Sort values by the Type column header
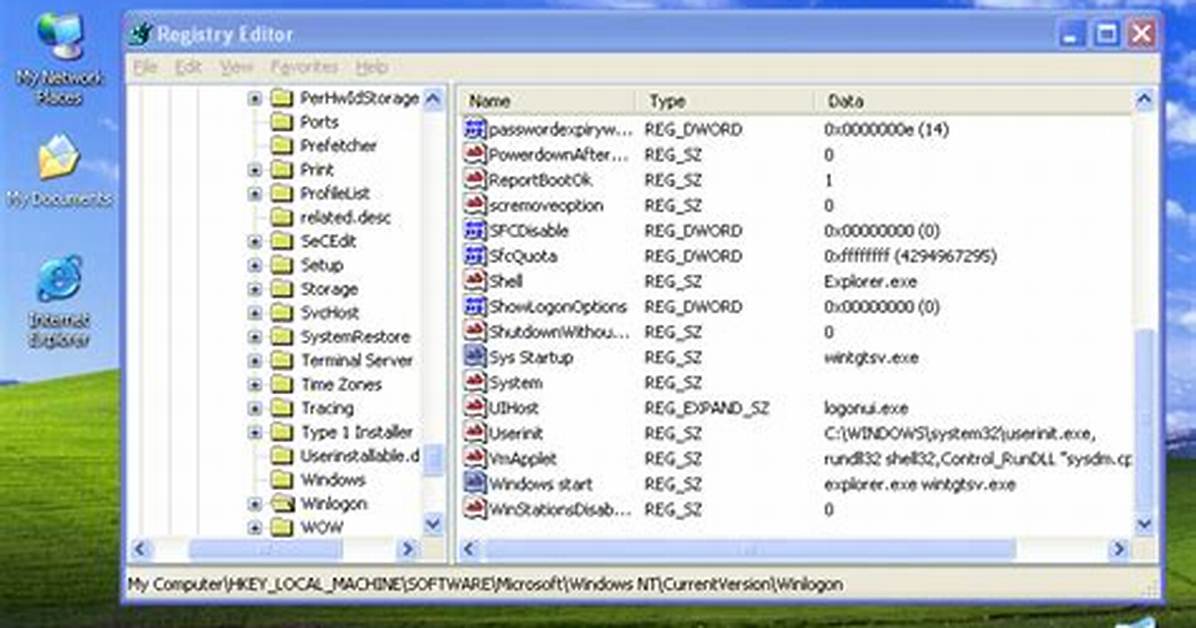The height and width of the screenshot is (628, 1196). (x=725, y=101)
